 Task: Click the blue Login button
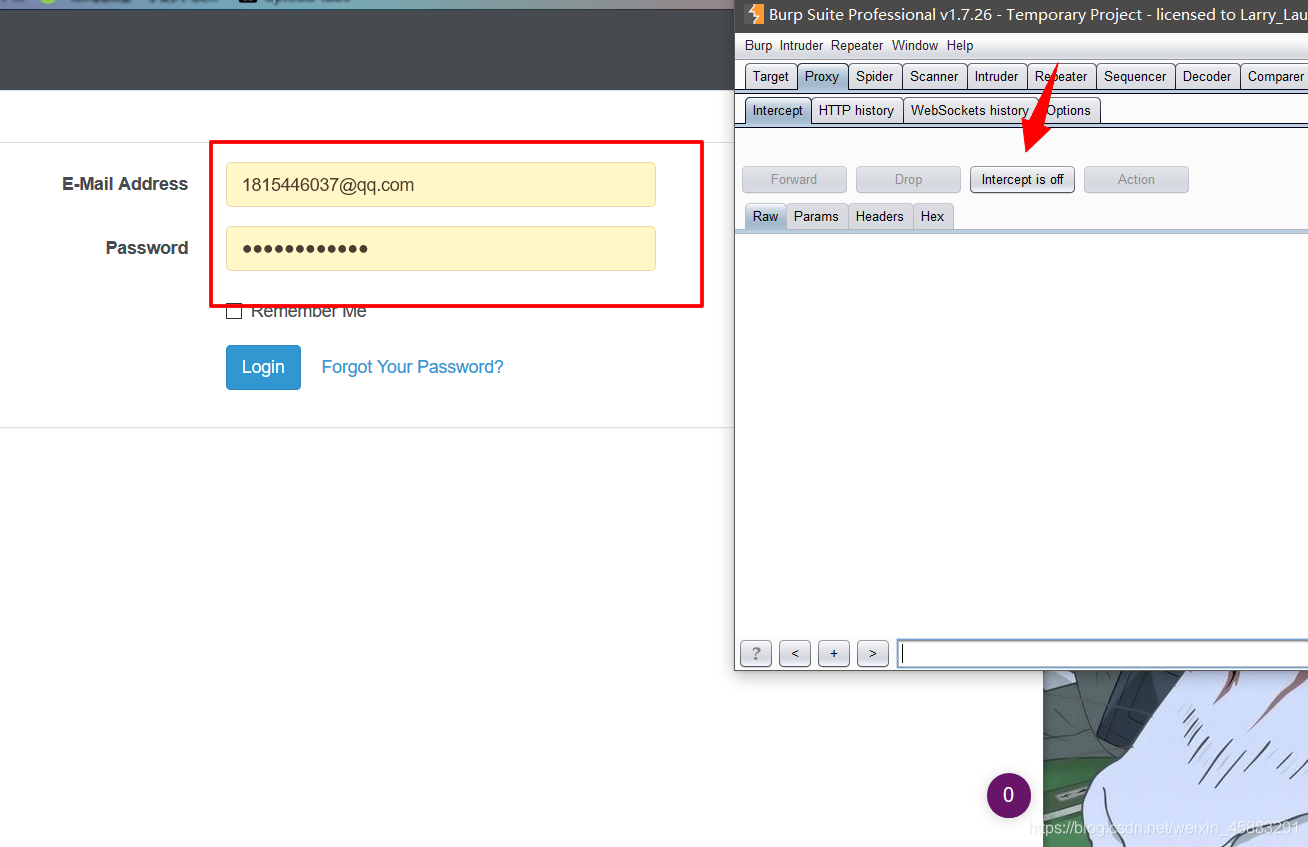(x=263, y=367)
